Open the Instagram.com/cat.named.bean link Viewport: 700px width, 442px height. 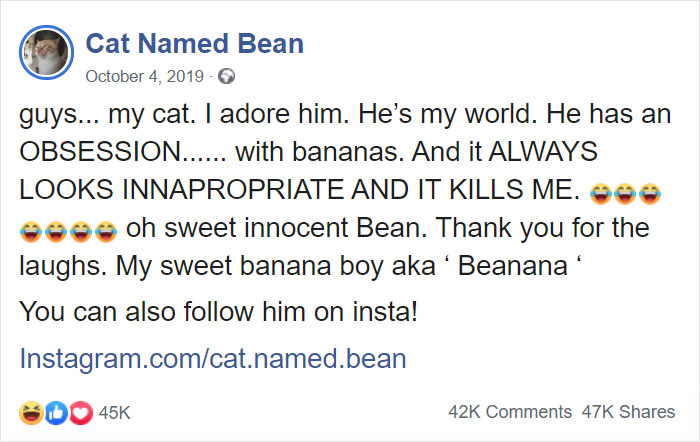(x=213, y=359)
